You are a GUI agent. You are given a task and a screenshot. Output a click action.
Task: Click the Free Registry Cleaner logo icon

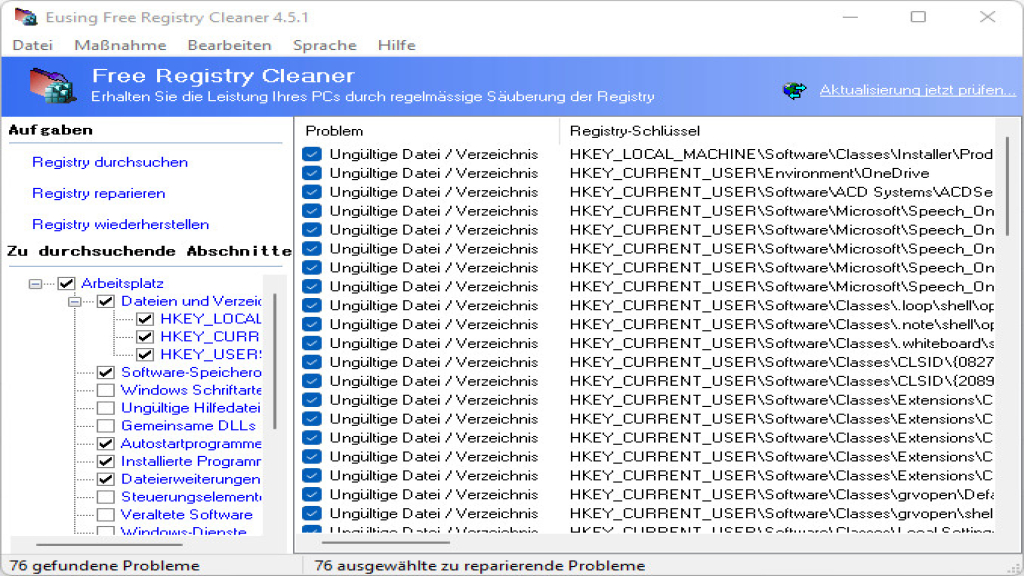click(53, 87)
